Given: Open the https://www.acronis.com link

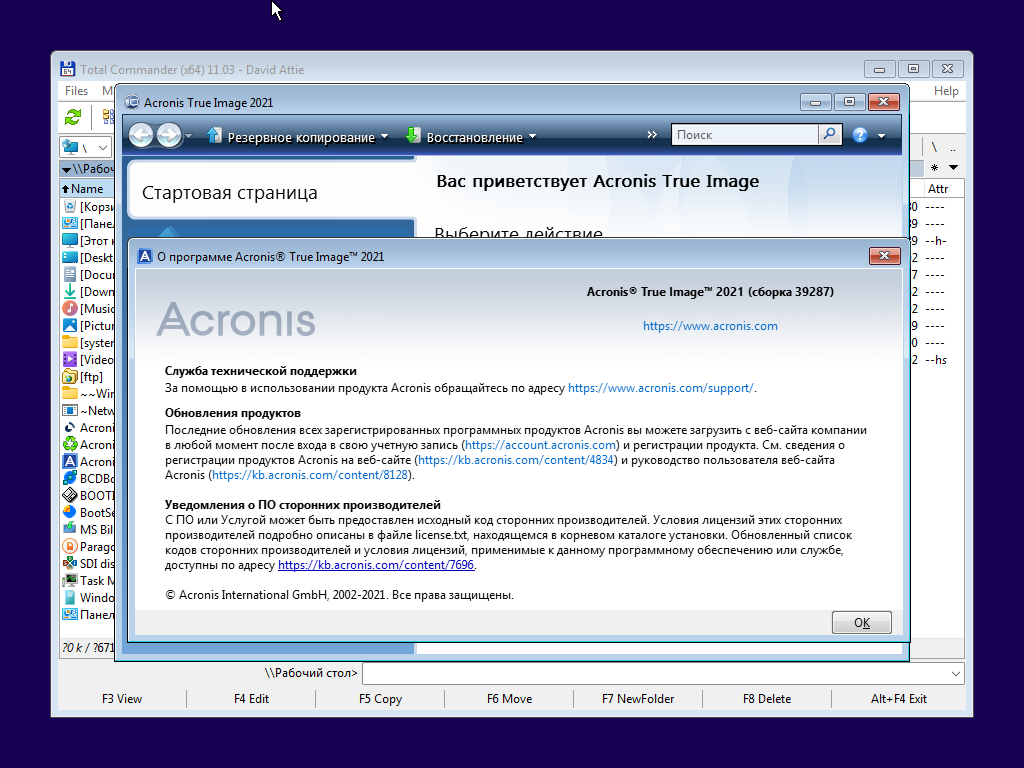Looking at the screenshot, I should pyautogui.click(x=710, y=326).
